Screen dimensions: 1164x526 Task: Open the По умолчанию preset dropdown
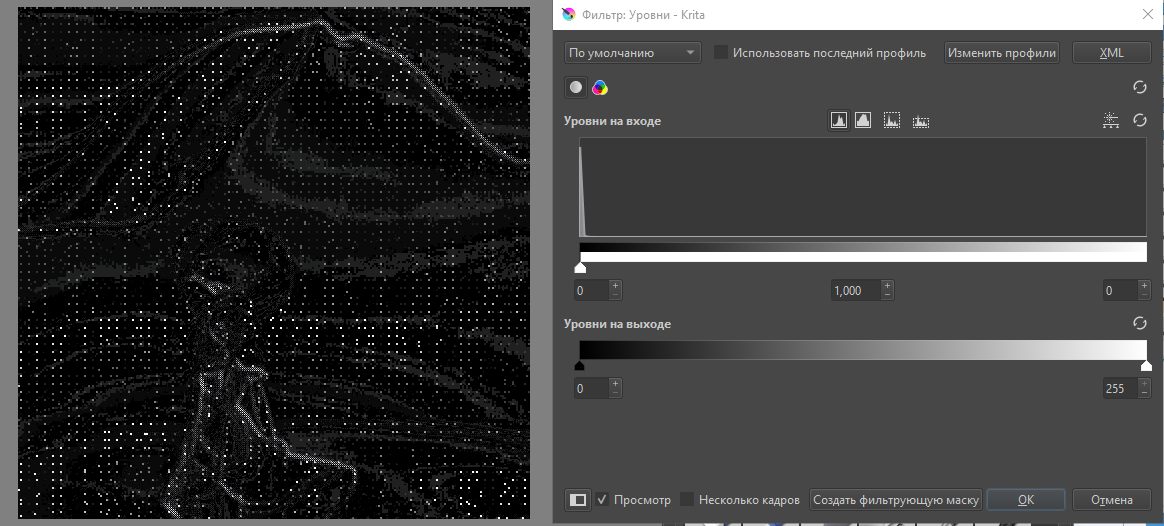tap(632, 53)
